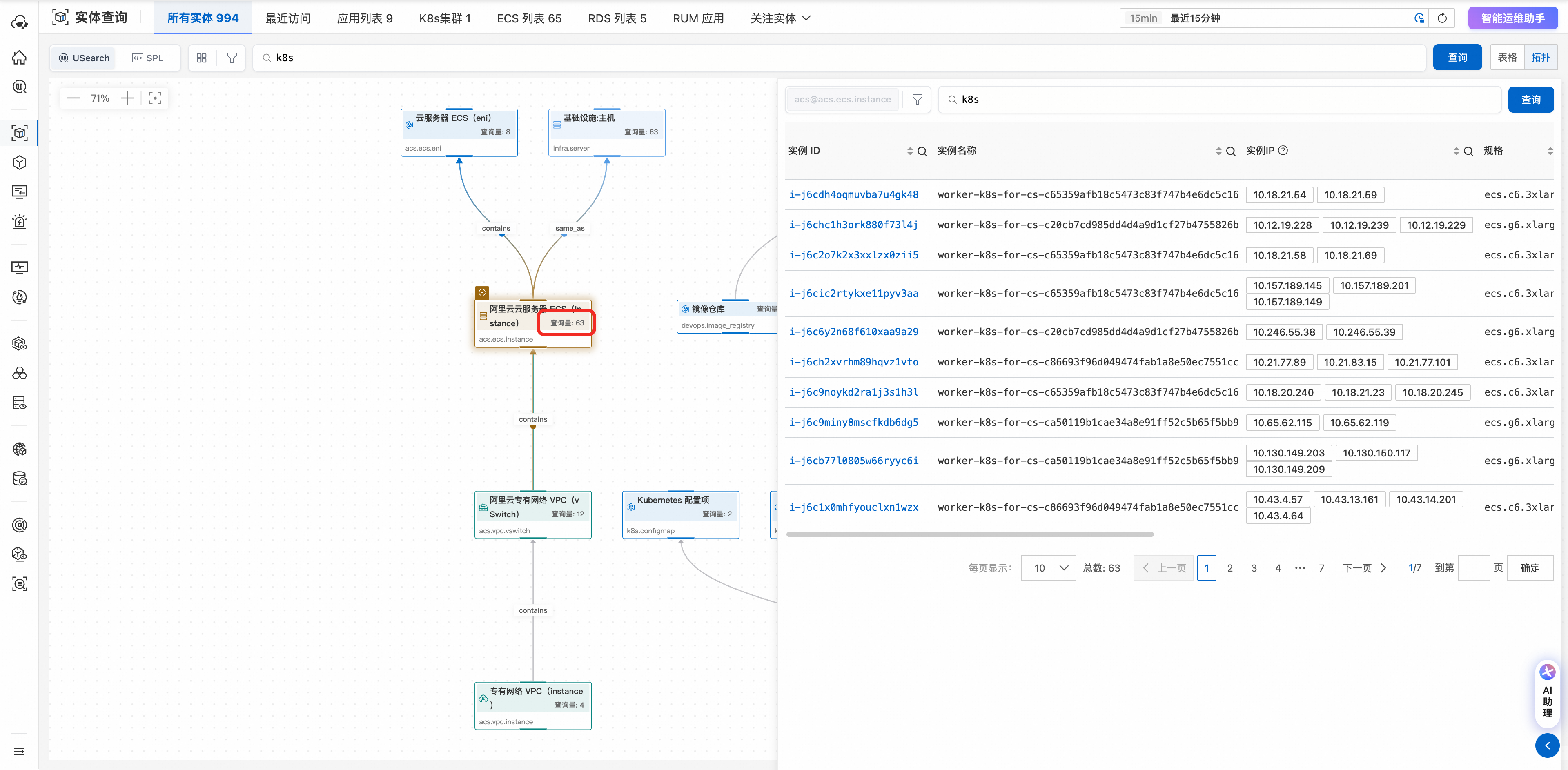The height and width of the screenshot is (770, 1568).
Task: Click the fit-to-screen icon beside zoom
Action: point(155,98)
